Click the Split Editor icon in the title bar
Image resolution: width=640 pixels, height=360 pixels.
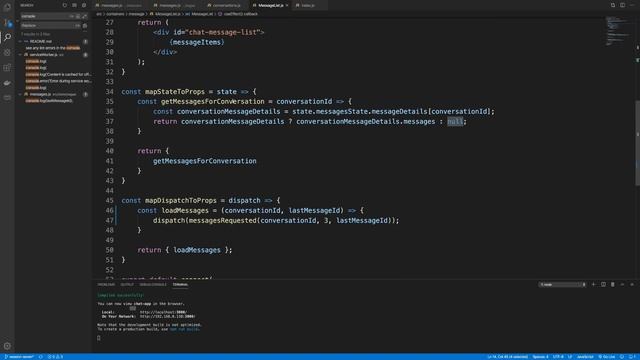[622, 5]
